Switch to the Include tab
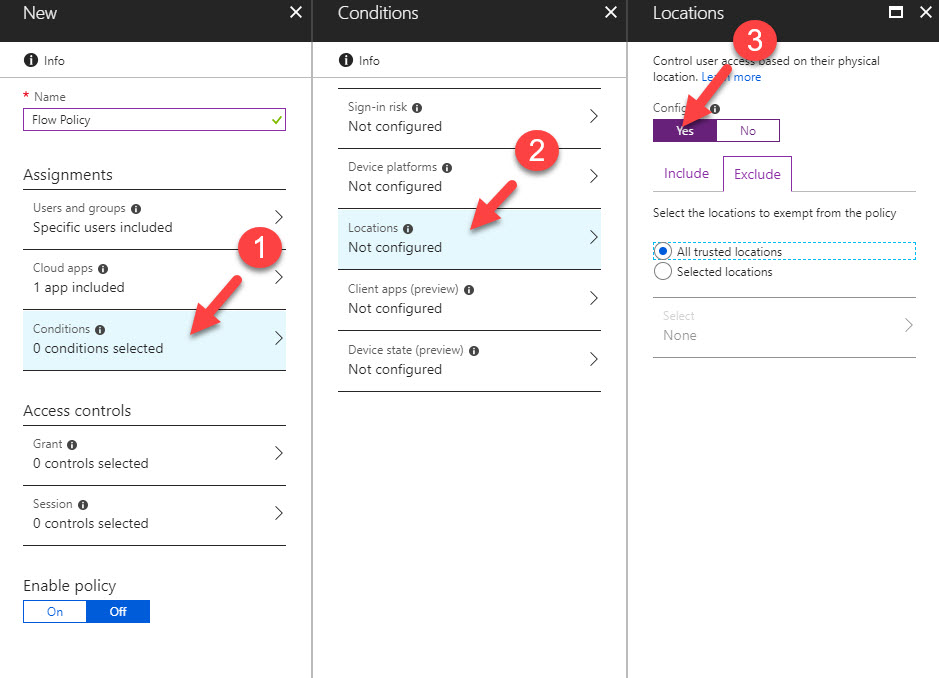This screenshot has width=939, height=678. click(686, 174)
